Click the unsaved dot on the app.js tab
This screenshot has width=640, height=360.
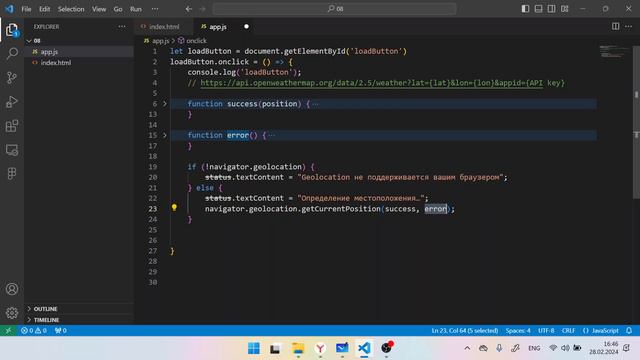(x=246, y=27)
